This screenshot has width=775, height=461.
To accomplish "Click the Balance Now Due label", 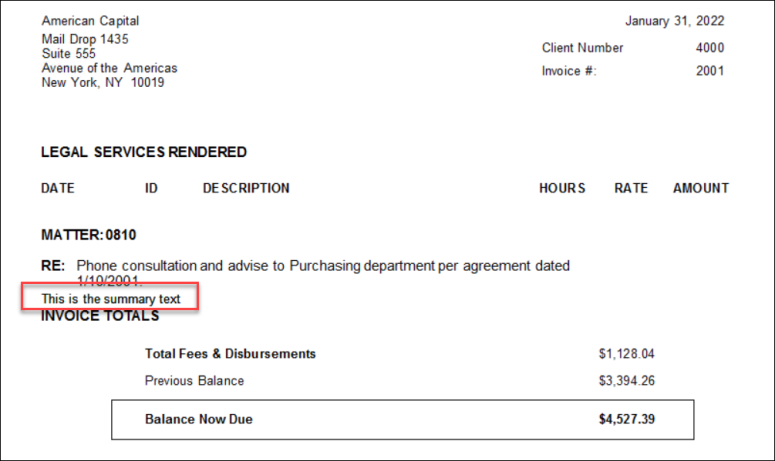I will pos(199,419).
